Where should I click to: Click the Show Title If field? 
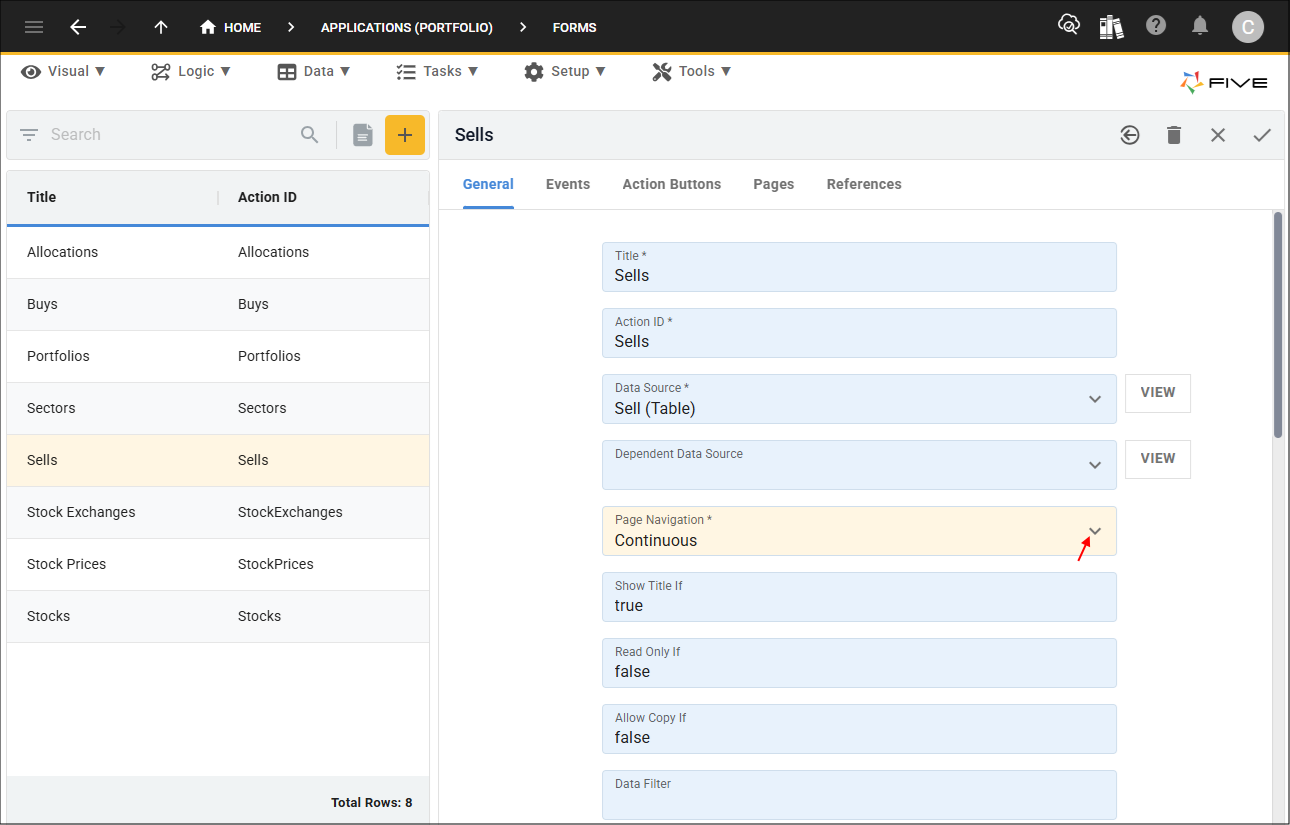[859, 597]
